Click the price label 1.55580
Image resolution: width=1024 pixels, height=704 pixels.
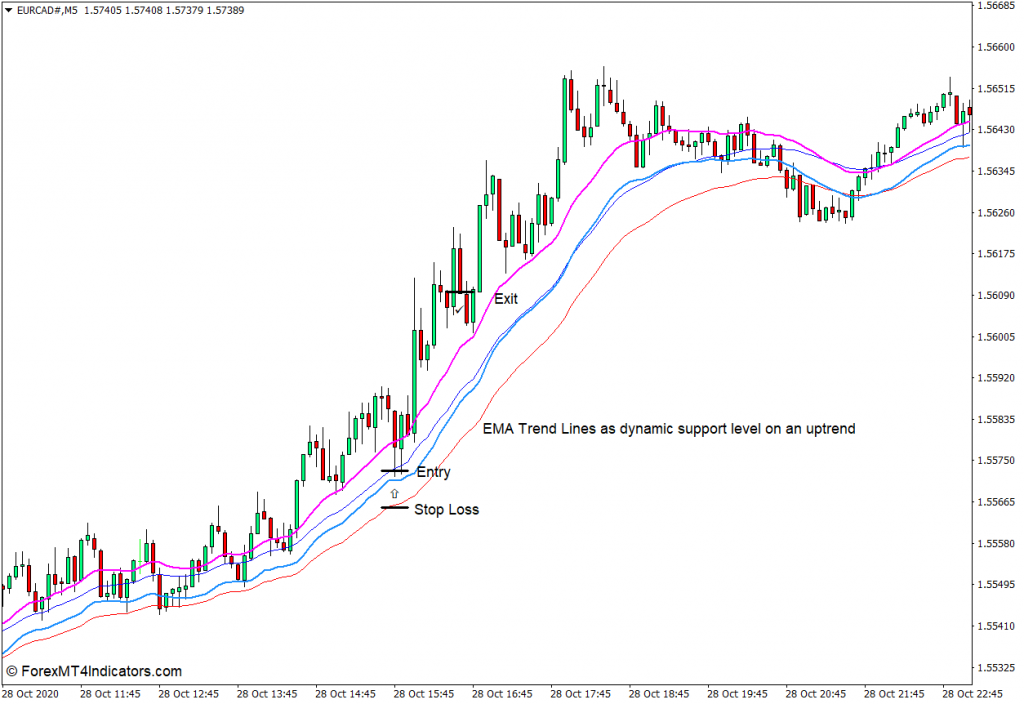[x=996, y=543]
